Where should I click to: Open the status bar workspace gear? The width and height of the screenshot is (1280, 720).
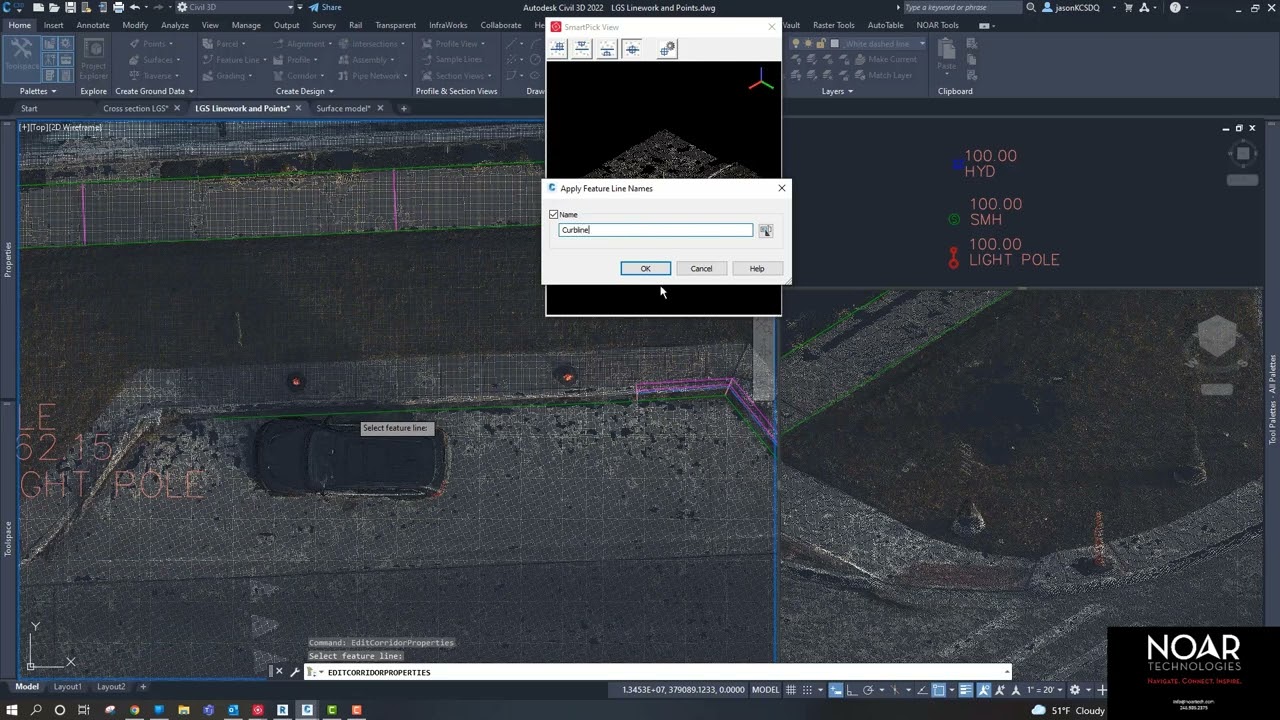1075,690
